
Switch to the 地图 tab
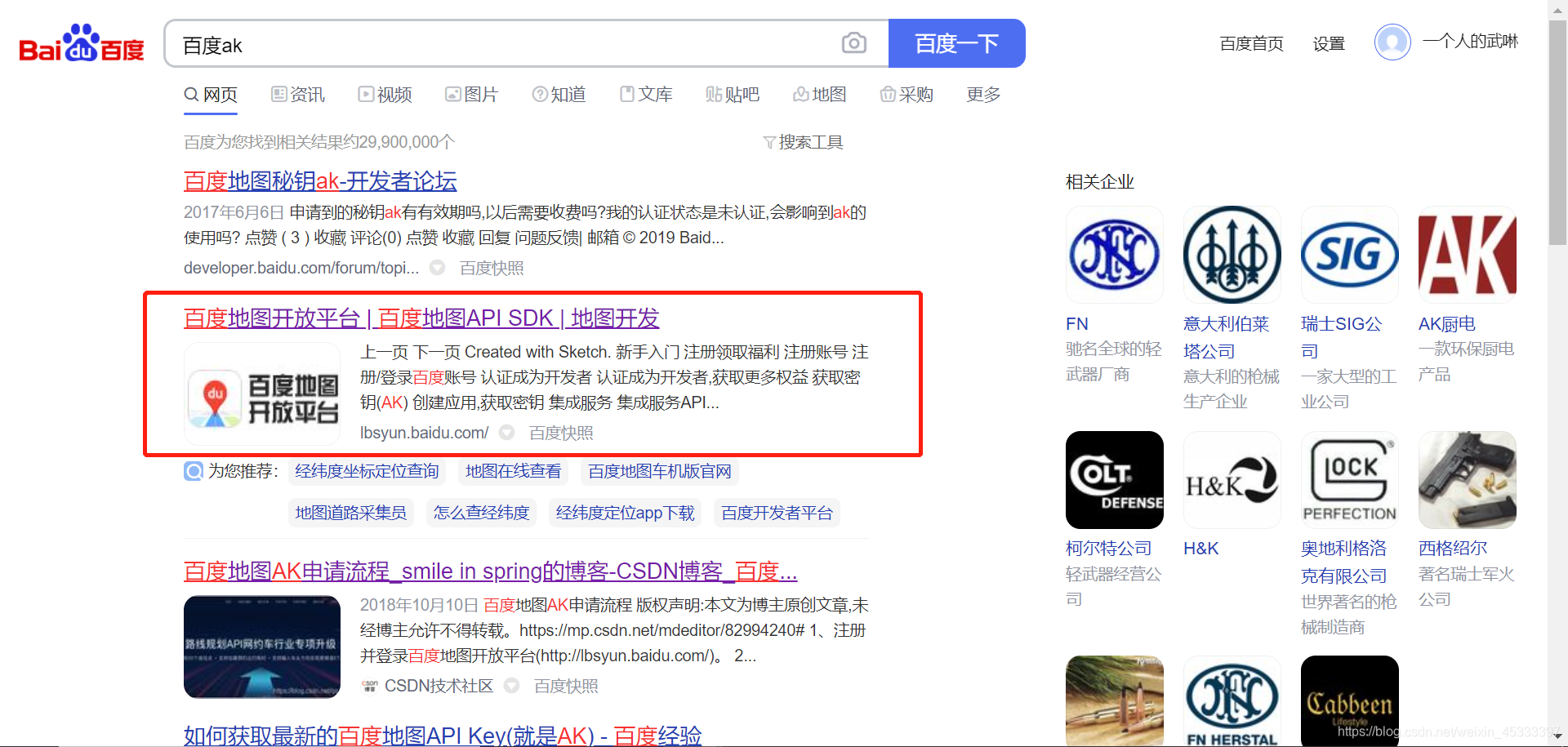click(x=820, y=95)
